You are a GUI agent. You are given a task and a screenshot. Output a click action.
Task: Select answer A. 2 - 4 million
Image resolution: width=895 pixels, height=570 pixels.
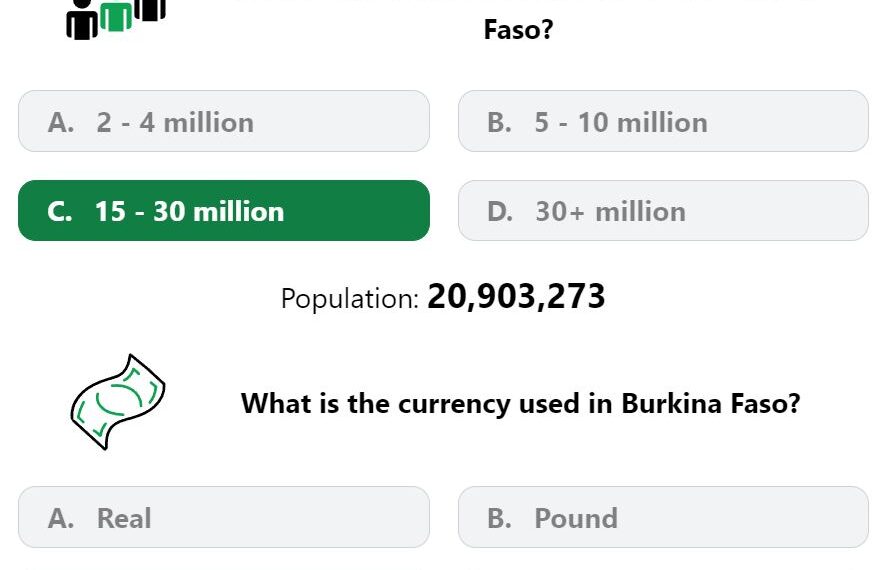click(224, 121)
